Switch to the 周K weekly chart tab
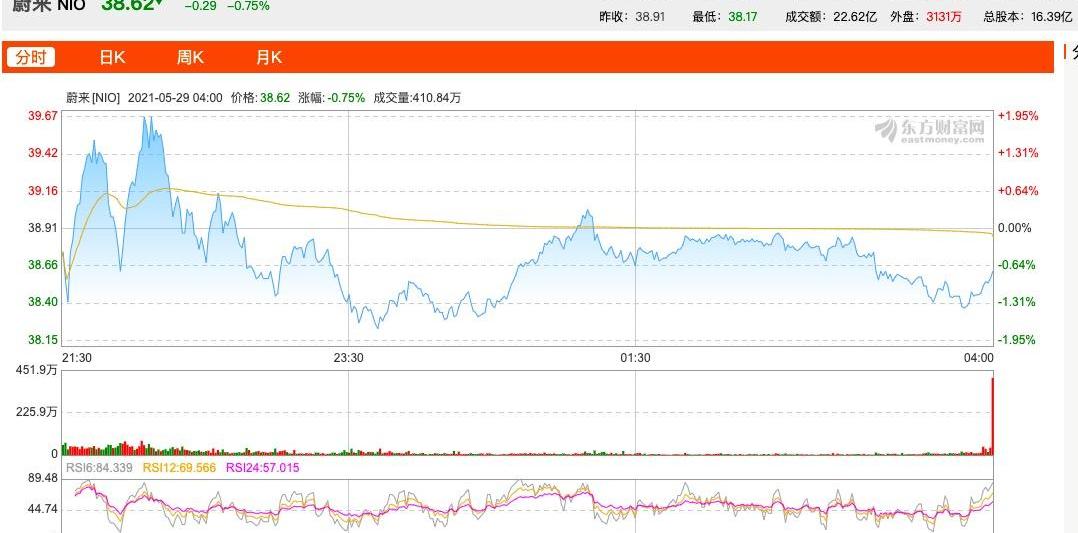 pos(190,57)
